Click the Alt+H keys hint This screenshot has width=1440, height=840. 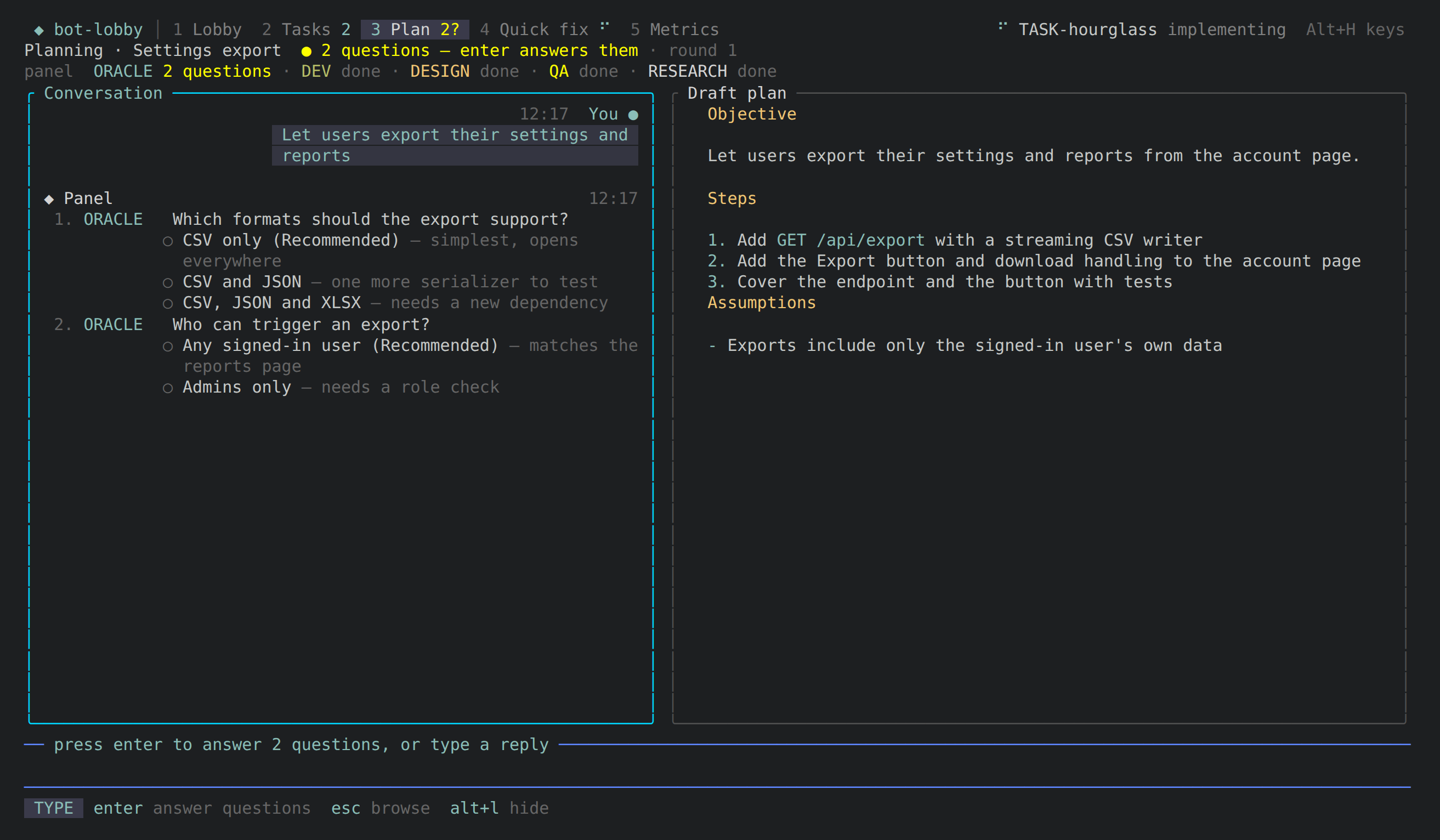(x=1355, y=29)
